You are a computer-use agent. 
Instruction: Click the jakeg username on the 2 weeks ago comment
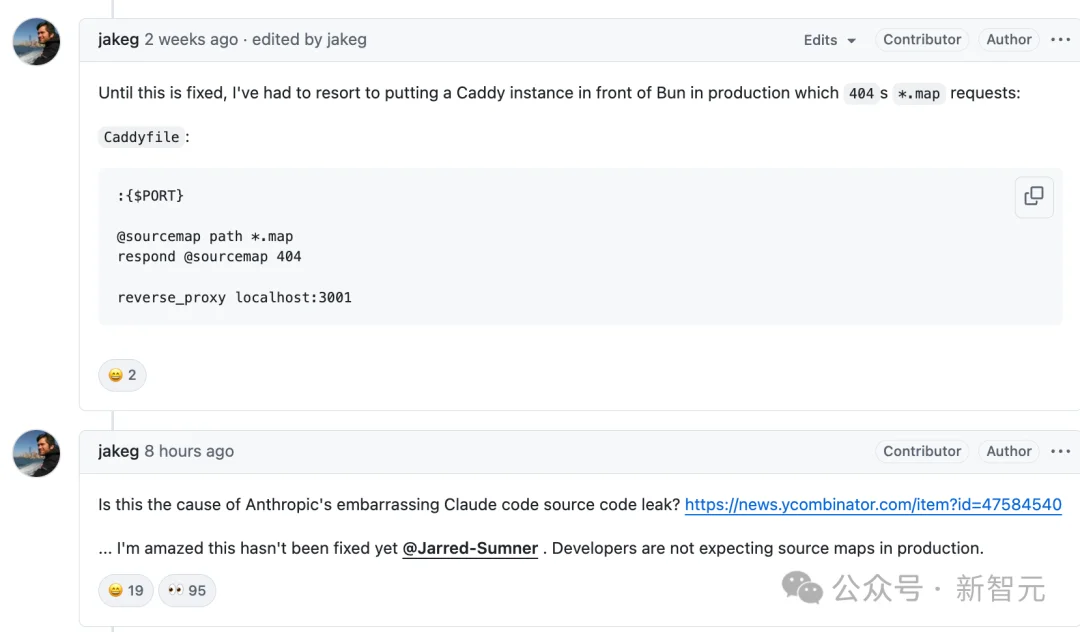point(118,40)
